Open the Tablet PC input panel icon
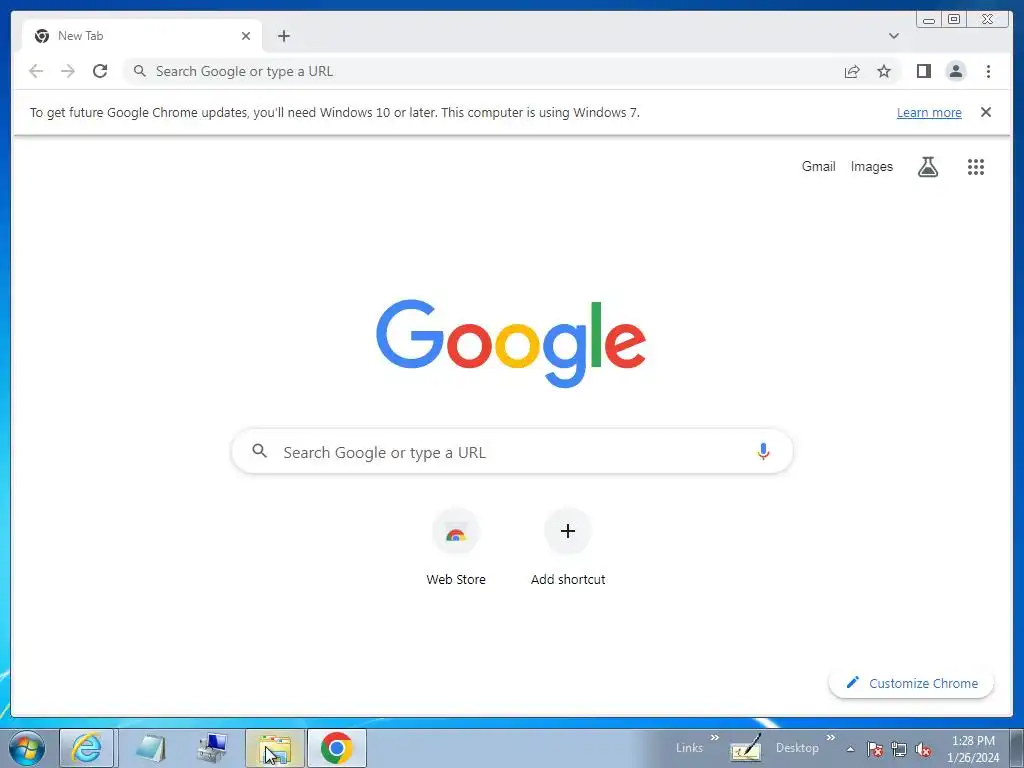Image resolution: width=1024 pixels, height=768 pixels. coord(746,748)
